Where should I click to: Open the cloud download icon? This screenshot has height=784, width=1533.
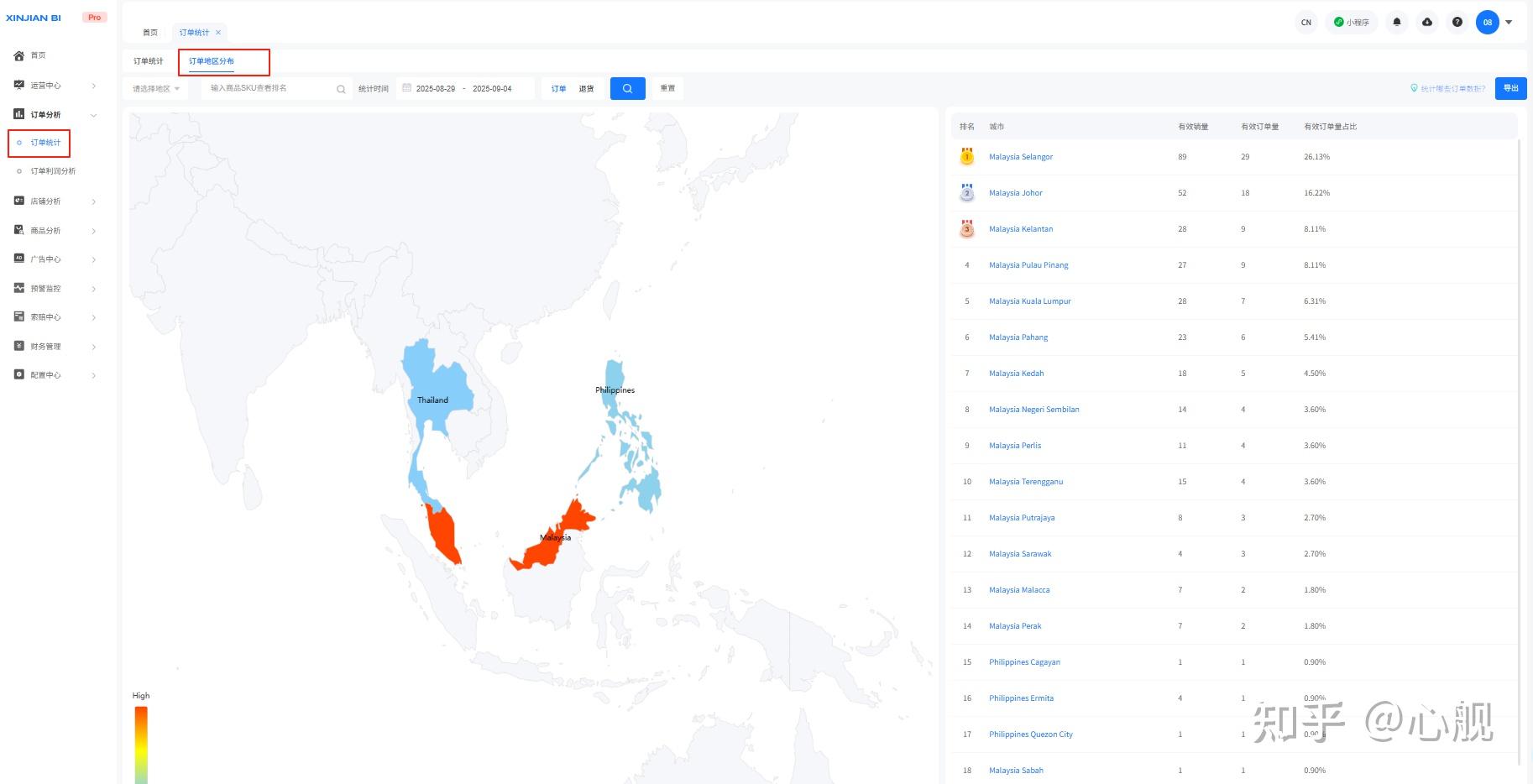[x=1427, y=23]
